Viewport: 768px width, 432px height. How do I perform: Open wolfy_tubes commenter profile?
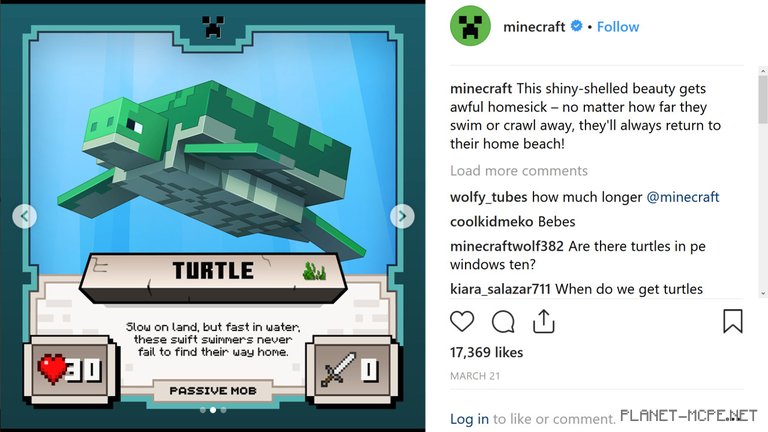[x=488, y=197]
